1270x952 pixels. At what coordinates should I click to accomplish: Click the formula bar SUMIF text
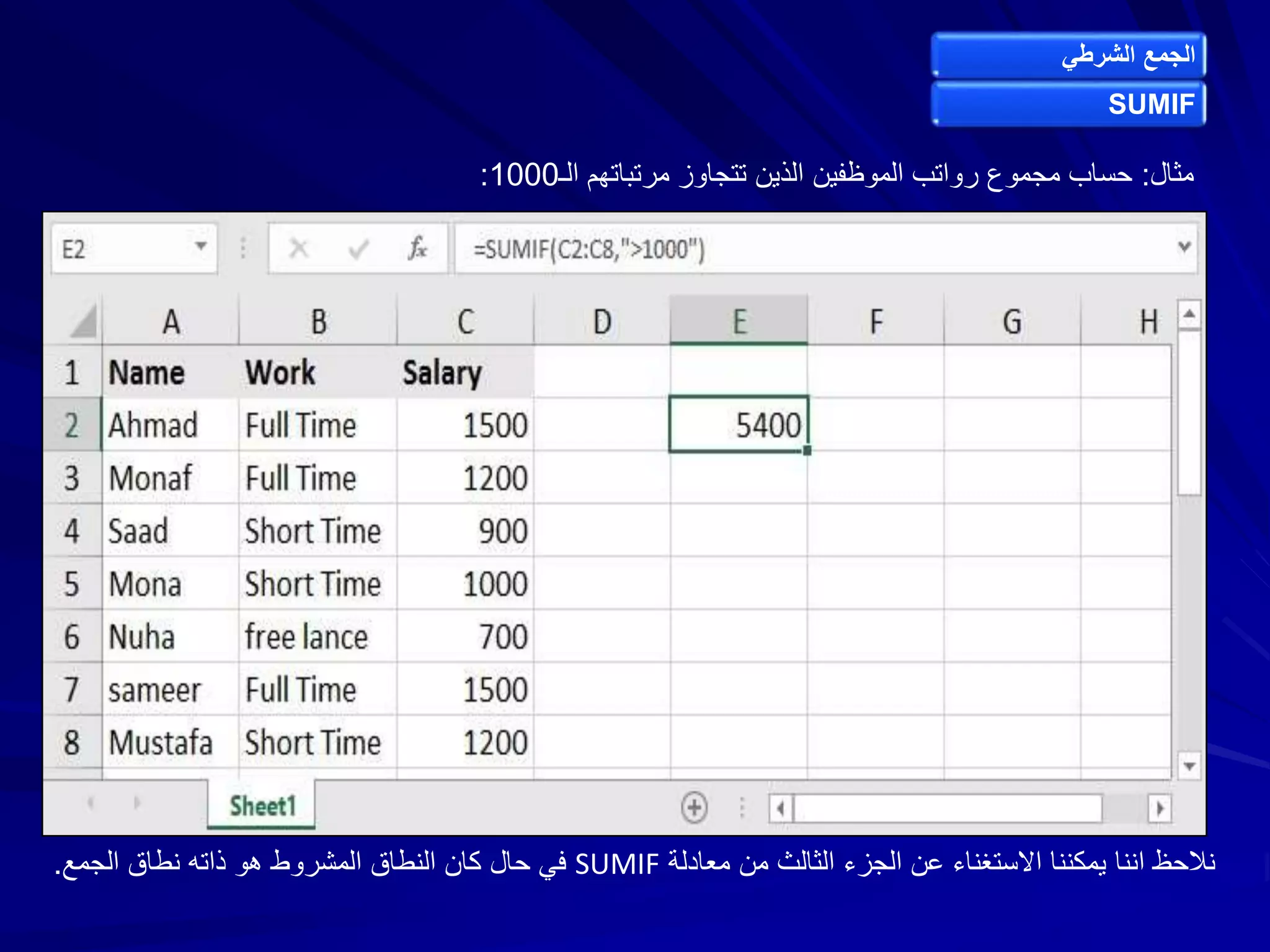coord(589,249)
